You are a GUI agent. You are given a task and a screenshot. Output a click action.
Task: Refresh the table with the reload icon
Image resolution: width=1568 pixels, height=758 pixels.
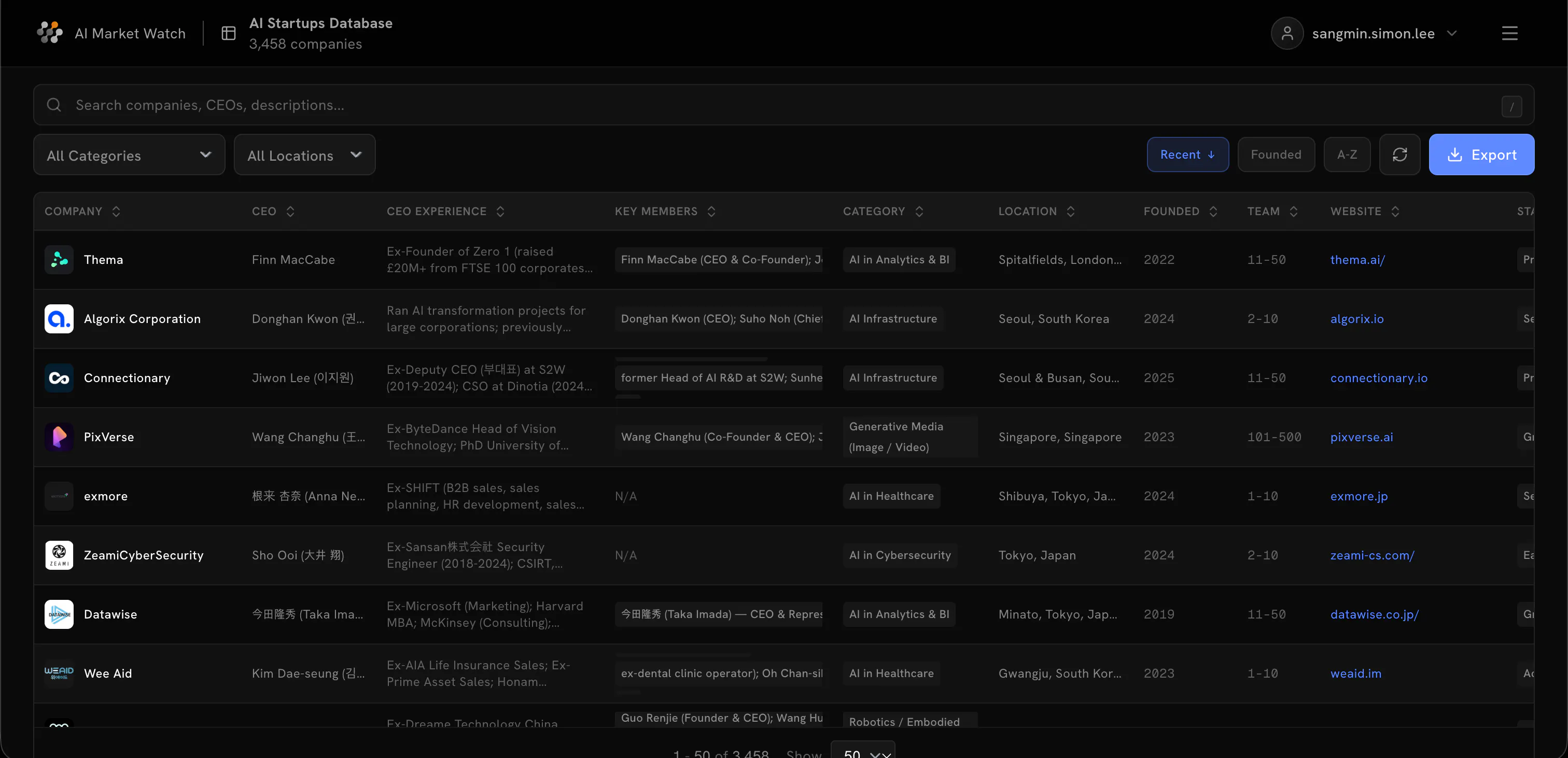[x=1399, y=155]
